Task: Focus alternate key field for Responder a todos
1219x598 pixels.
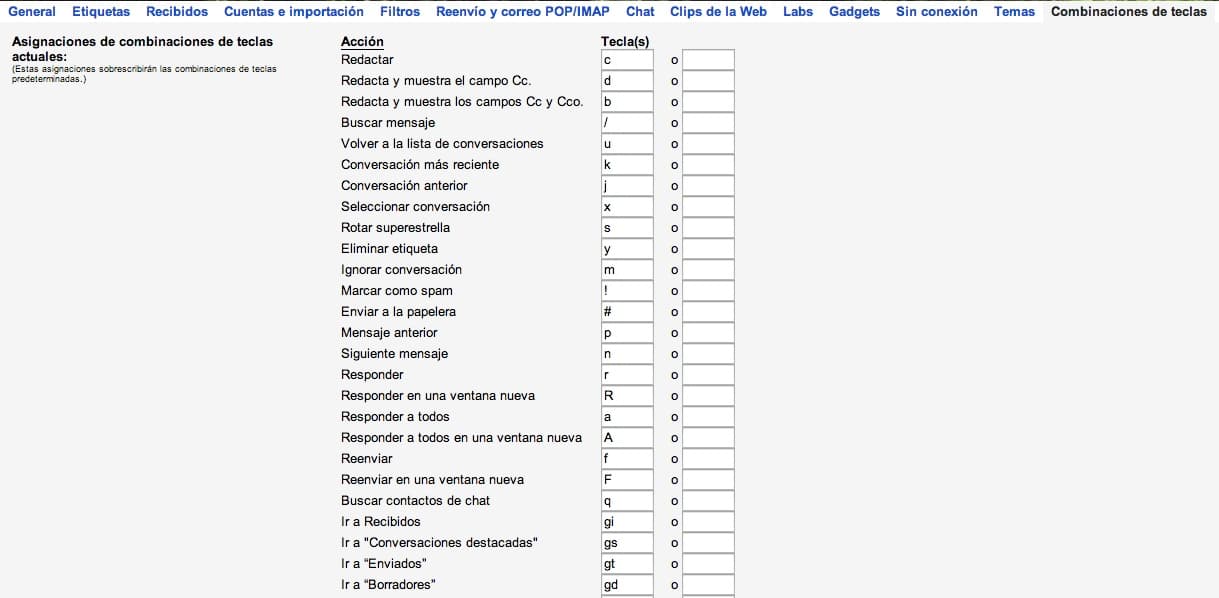Action: tap(708, 417)
